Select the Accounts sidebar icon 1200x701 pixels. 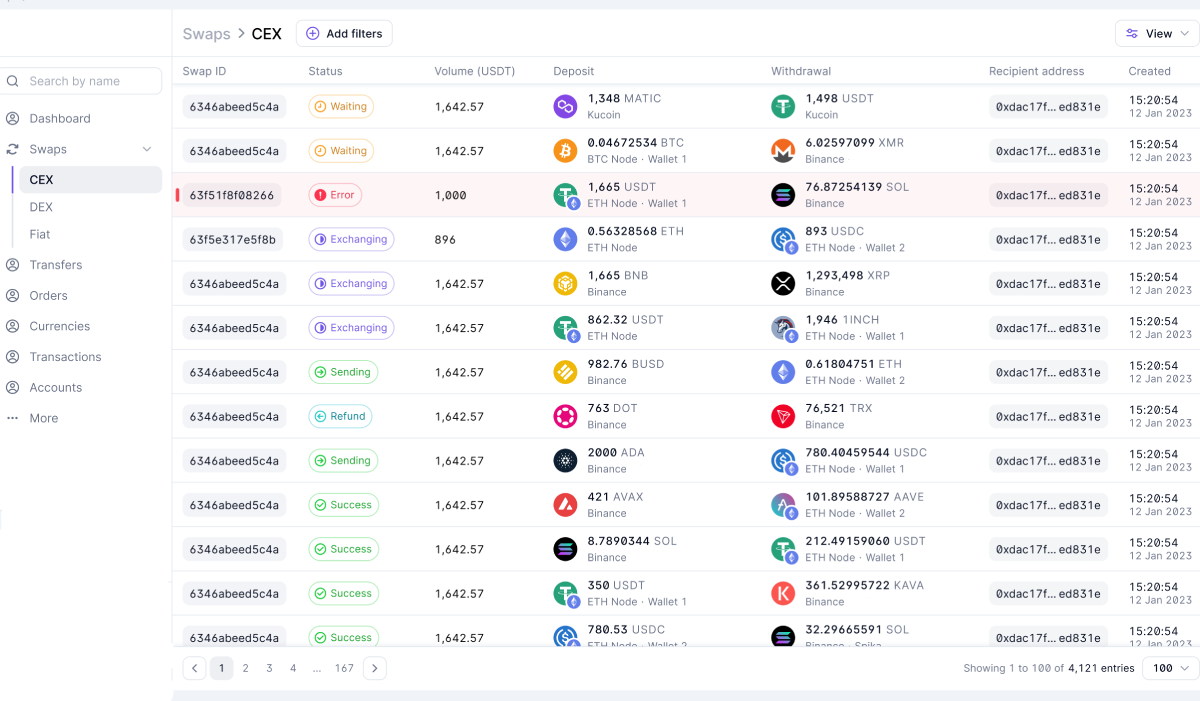coord(13,387)
